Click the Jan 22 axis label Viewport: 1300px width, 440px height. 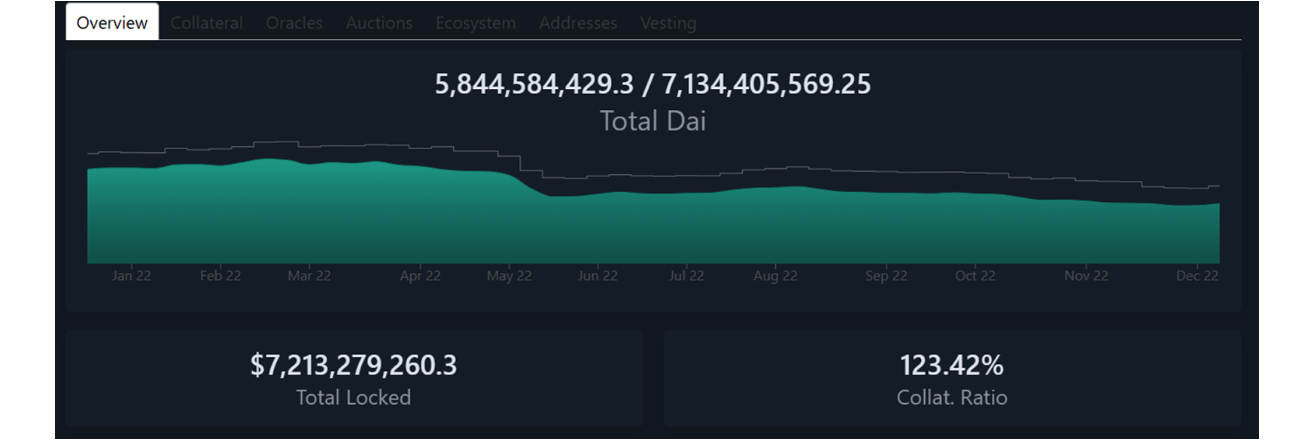point(132,276)
